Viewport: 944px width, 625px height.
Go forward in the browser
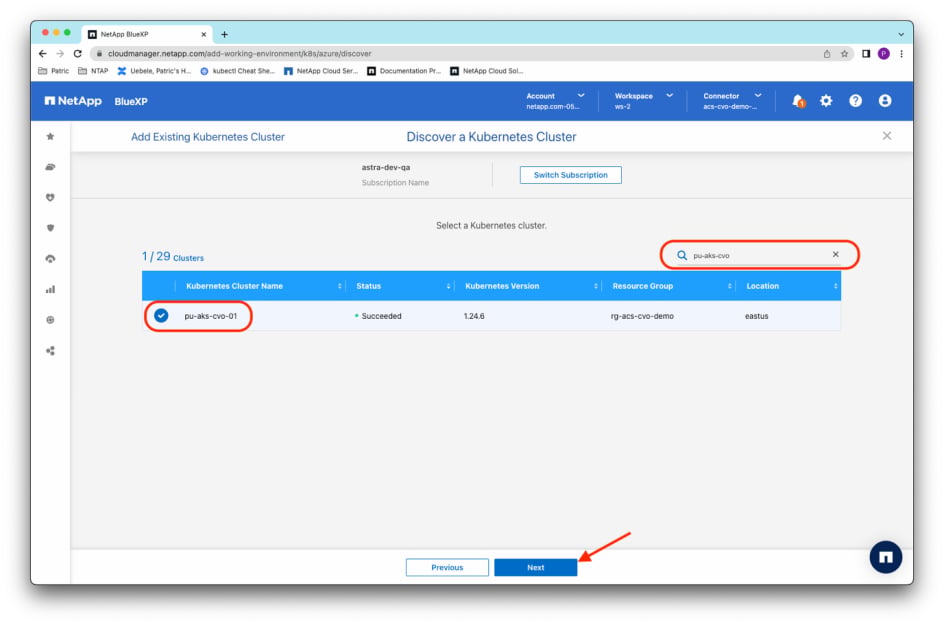tap(60, 54)
